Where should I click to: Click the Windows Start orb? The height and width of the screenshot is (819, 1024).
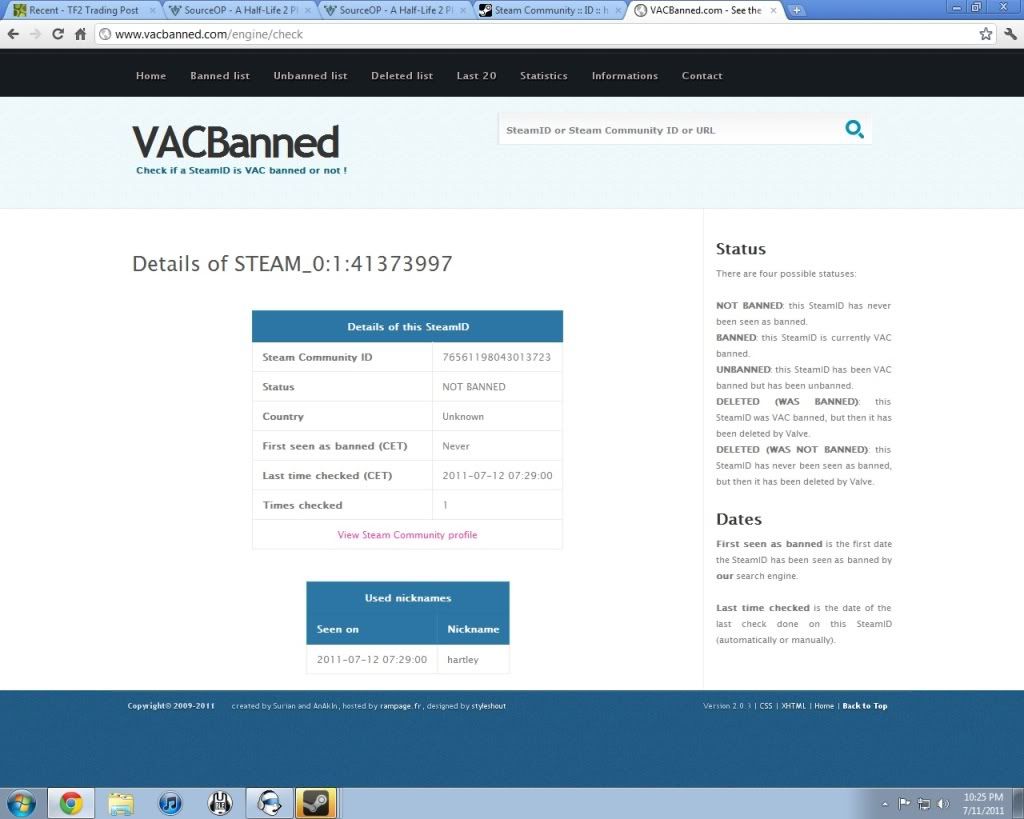click(x=22, y=803)
